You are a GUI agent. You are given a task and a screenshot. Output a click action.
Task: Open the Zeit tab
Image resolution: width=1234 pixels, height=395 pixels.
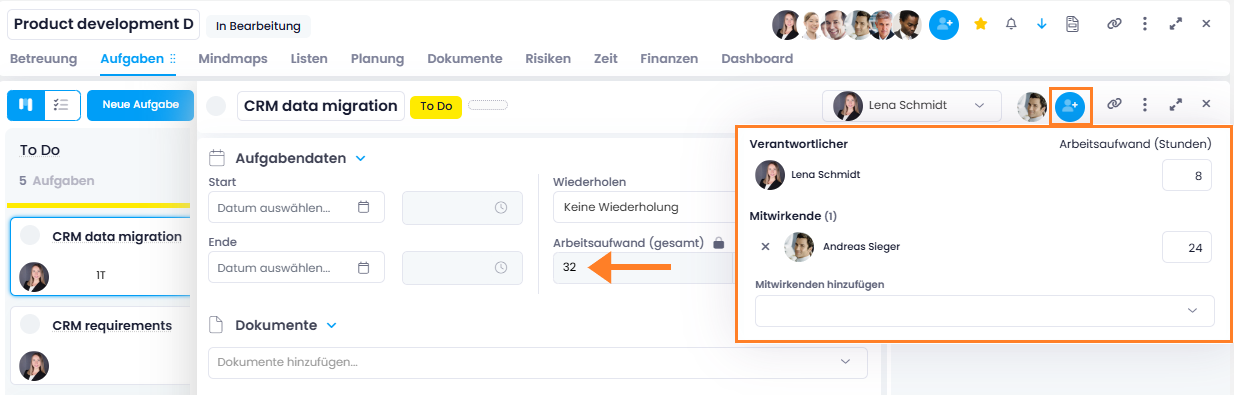click(605, 59)
